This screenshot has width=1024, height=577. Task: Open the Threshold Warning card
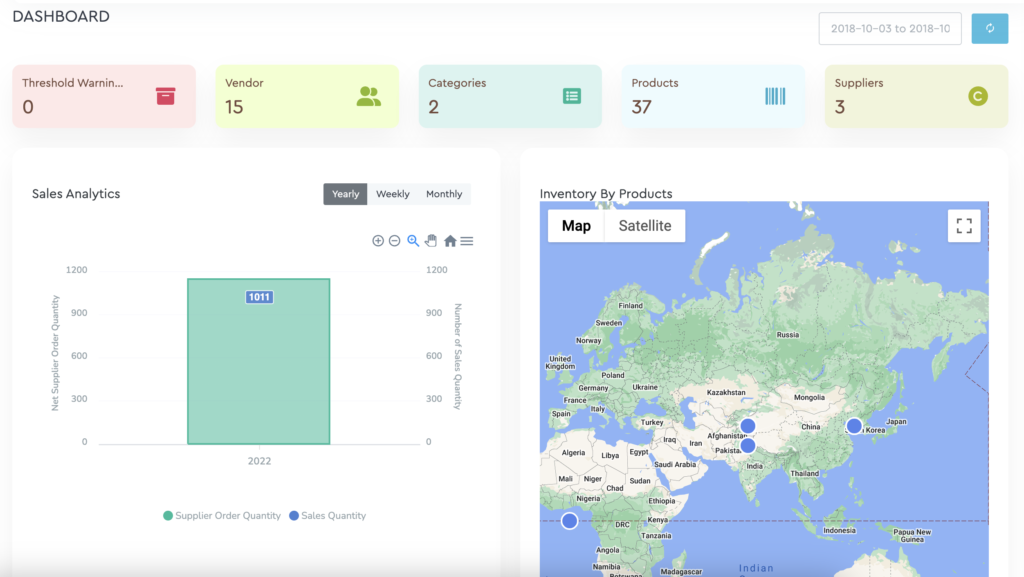coord(104,96)
